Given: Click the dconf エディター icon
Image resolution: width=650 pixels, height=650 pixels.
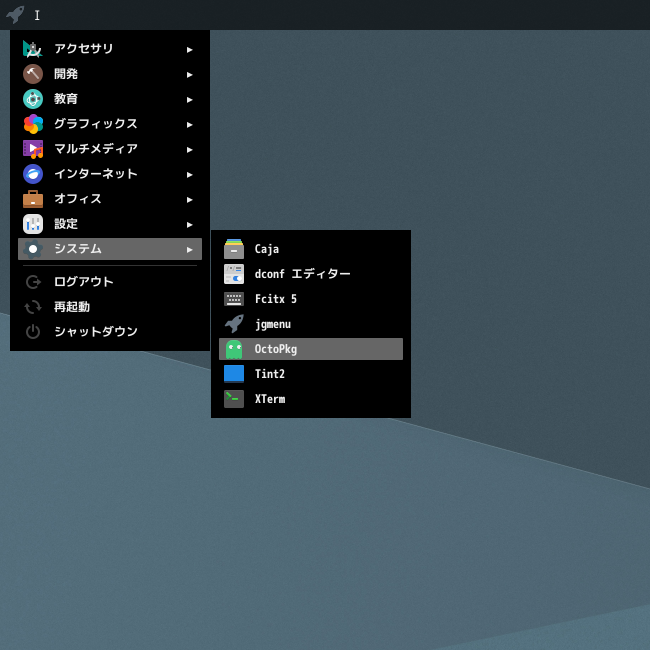Looking at the screenshot, I should [234, 274].
